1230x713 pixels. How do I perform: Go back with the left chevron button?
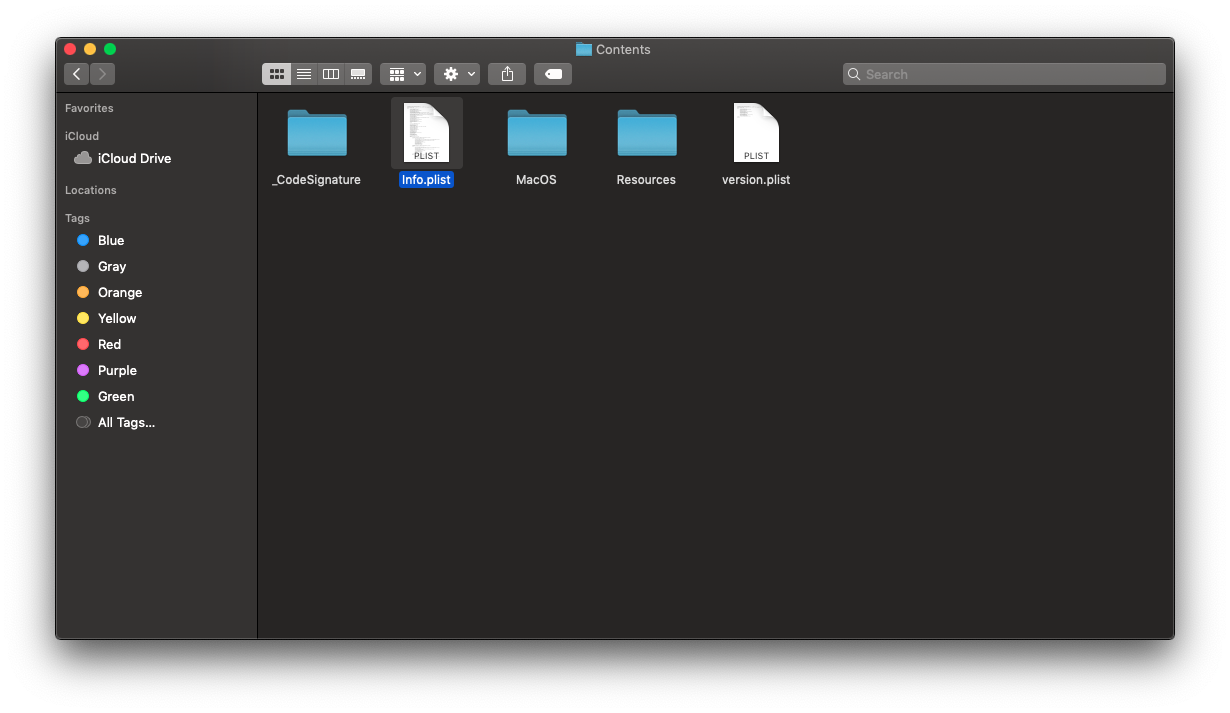coord(77,74)
